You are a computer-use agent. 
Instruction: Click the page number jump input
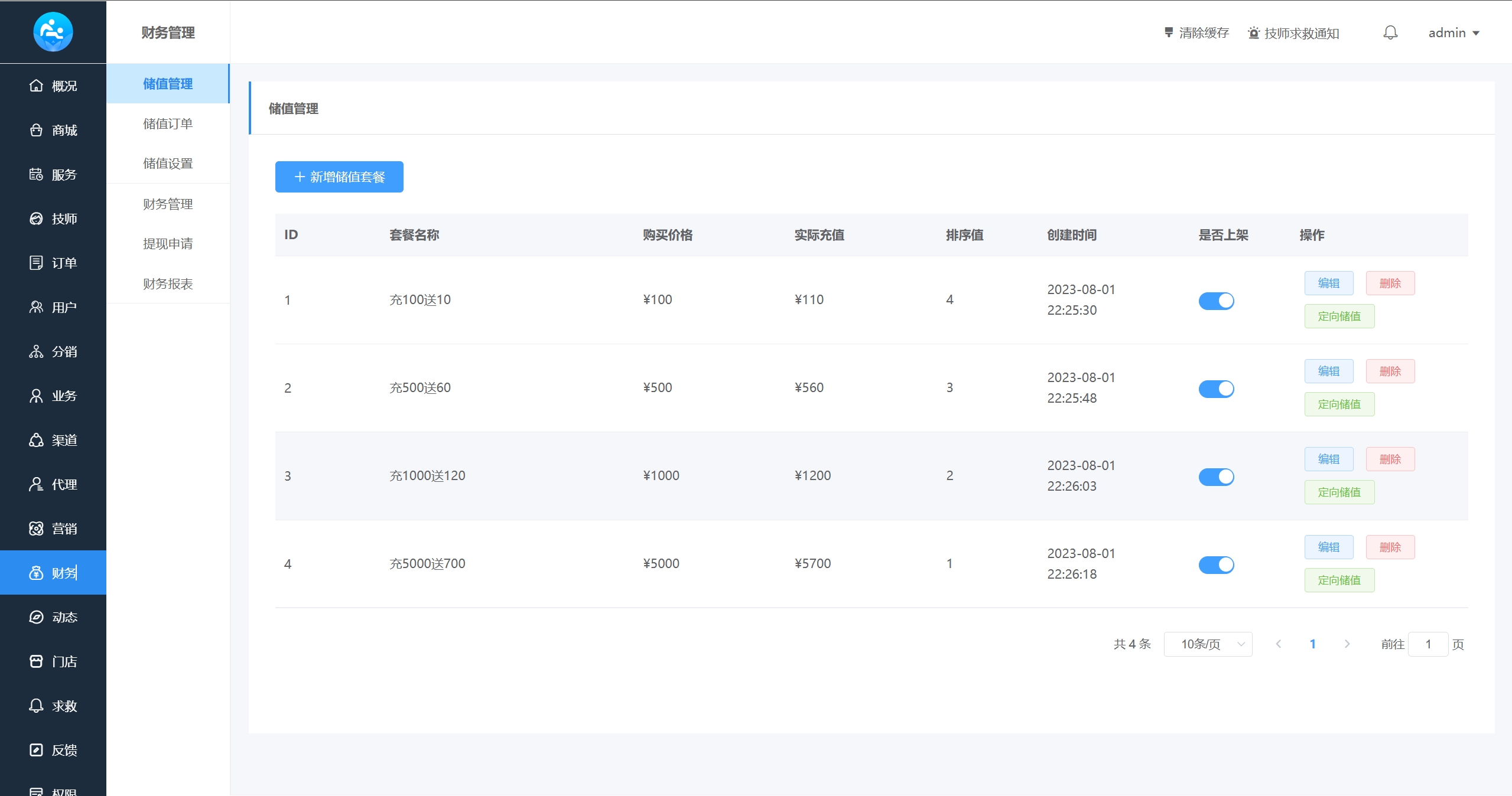[x=1428, y=644]
